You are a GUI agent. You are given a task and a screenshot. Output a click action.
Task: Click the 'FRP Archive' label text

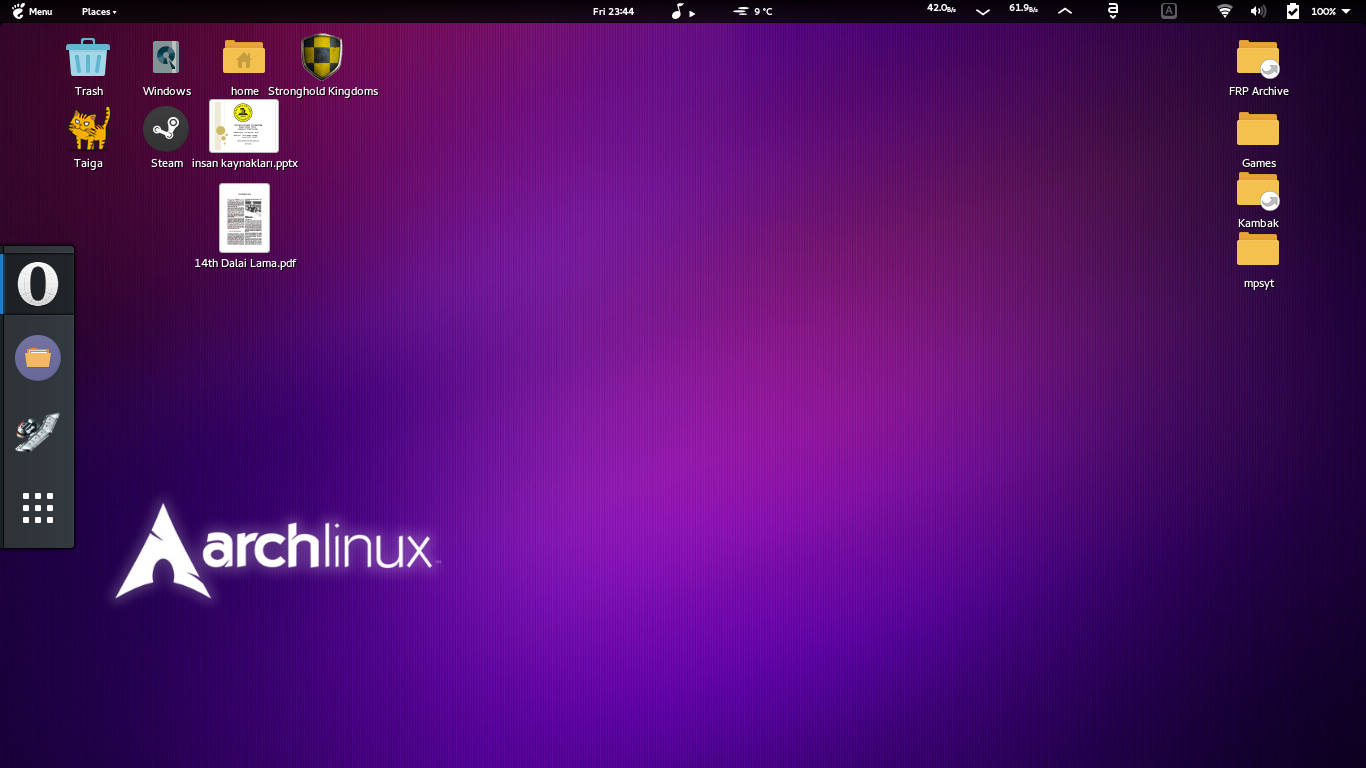click(1258, 91)
